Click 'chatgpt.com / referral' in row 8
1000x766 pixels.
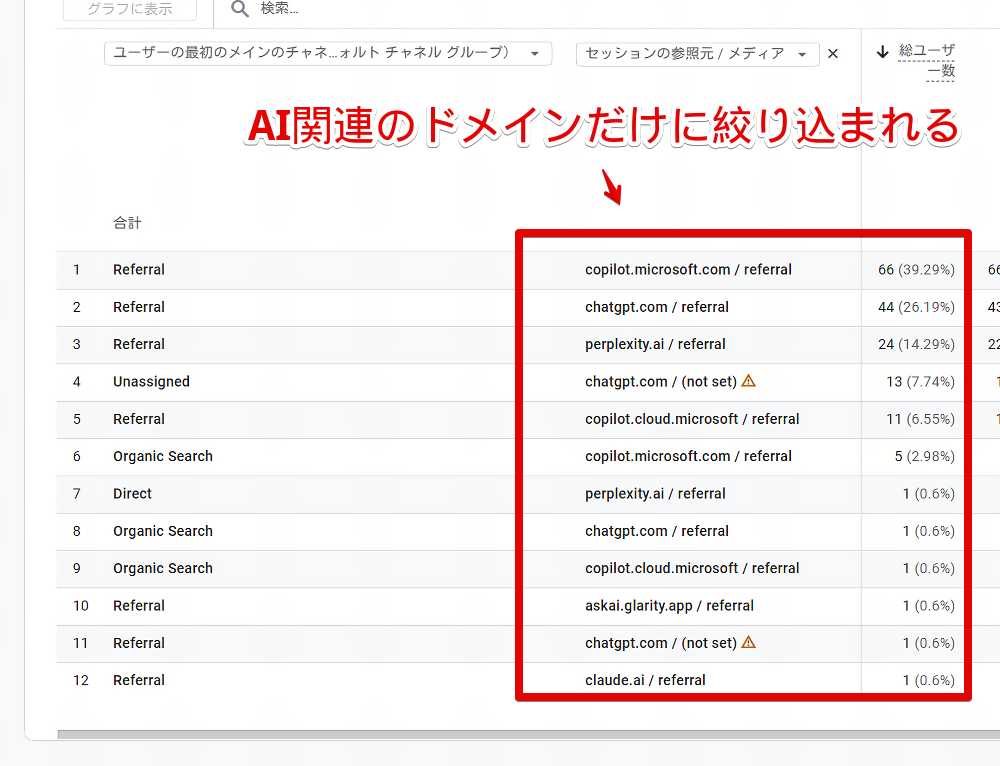point(656,531)
